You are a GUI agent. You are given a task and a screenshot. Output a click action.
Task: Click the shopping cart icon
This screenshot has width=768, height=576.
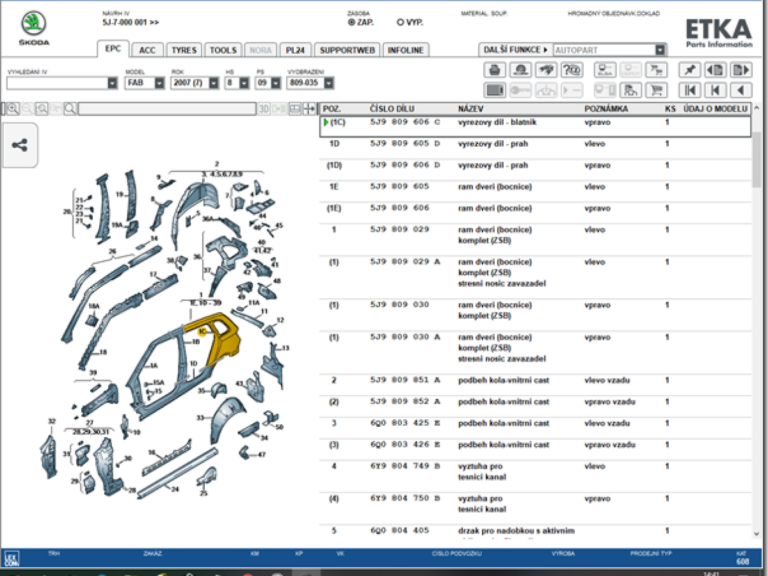(x=657, y=90)
